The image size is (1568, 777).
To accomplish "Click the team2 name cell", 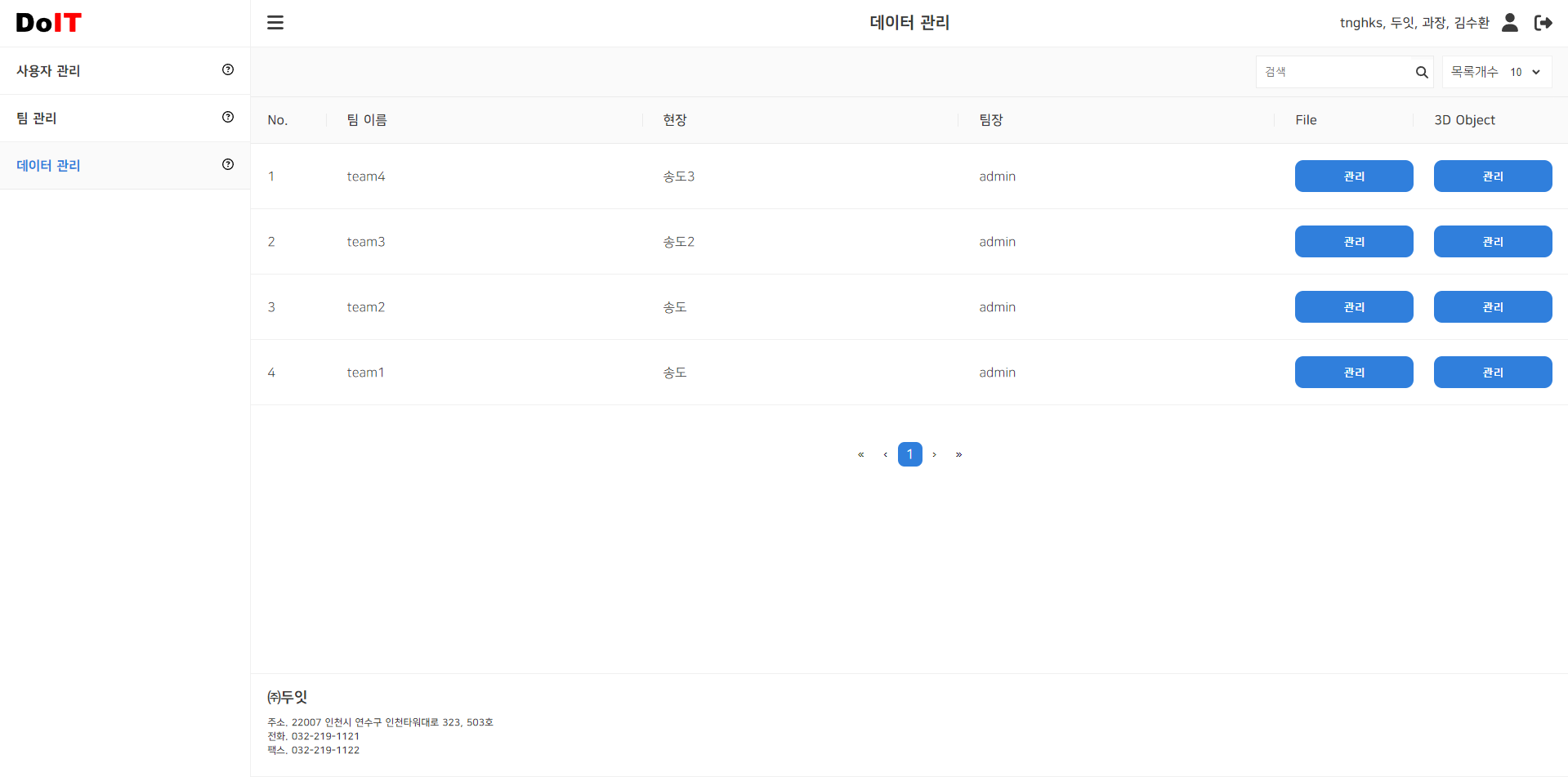I will [366, 307].
